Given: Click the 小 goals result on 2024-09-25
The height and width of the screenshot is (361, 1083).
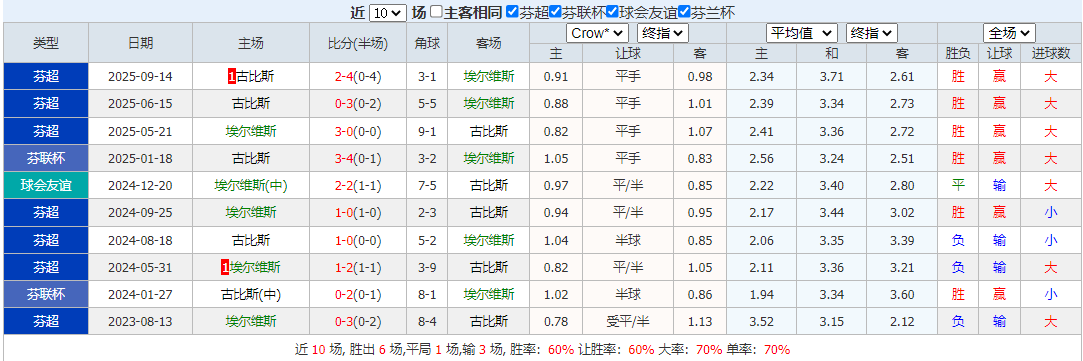Looking at the screenshot, I should click(1051, 213).
